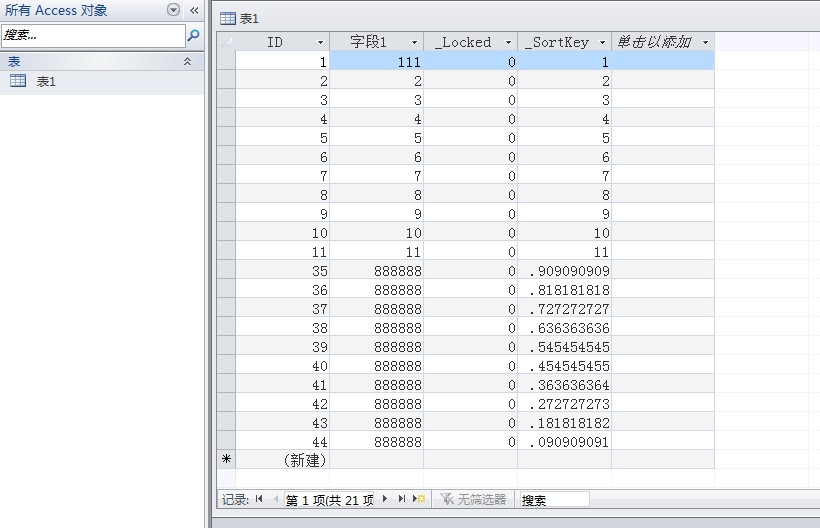820x528 pixels.
Task: Go to next record navigation button
Action: 385,499
